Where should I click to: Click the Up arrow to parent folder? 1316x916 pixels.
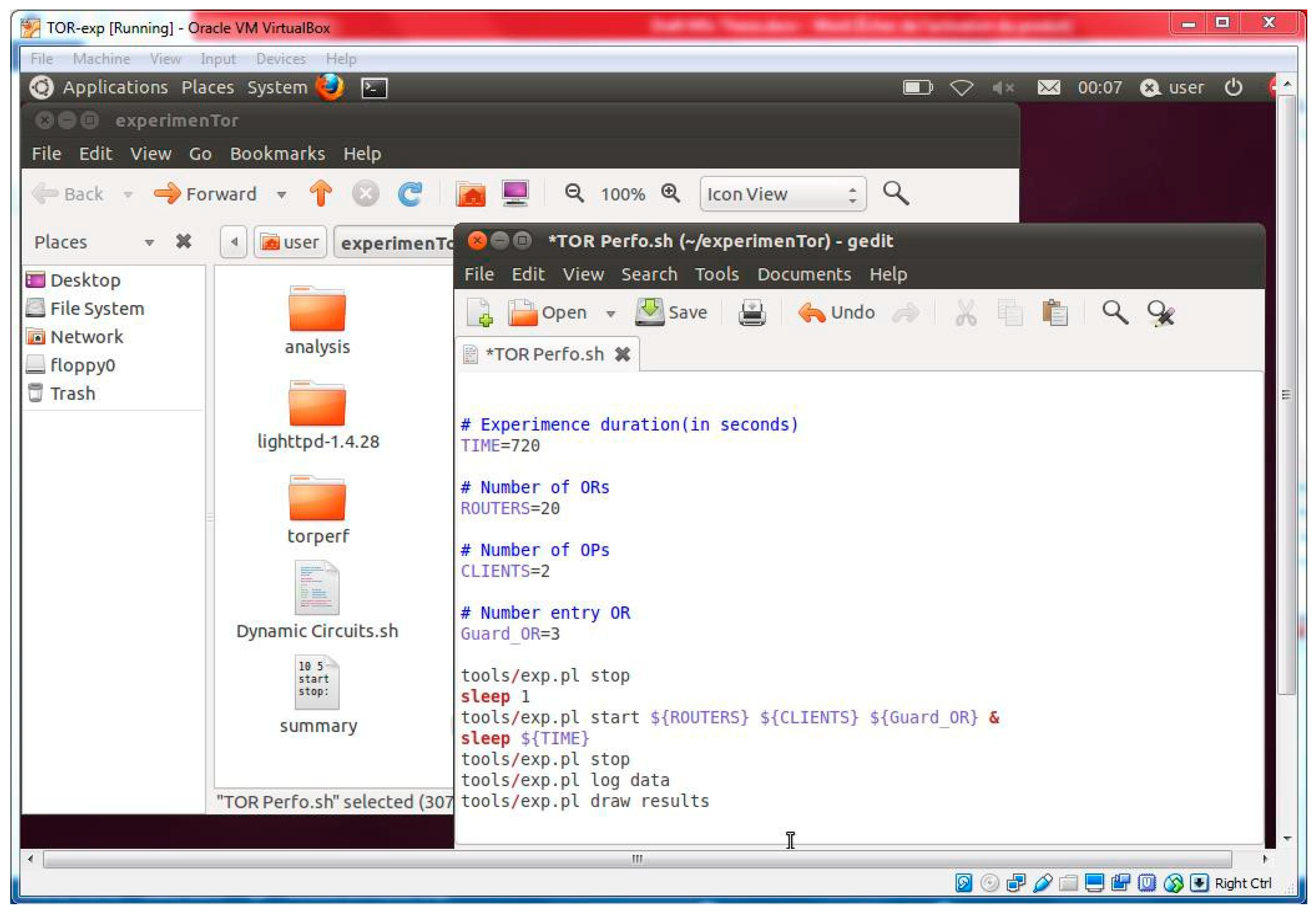(321, 193)
